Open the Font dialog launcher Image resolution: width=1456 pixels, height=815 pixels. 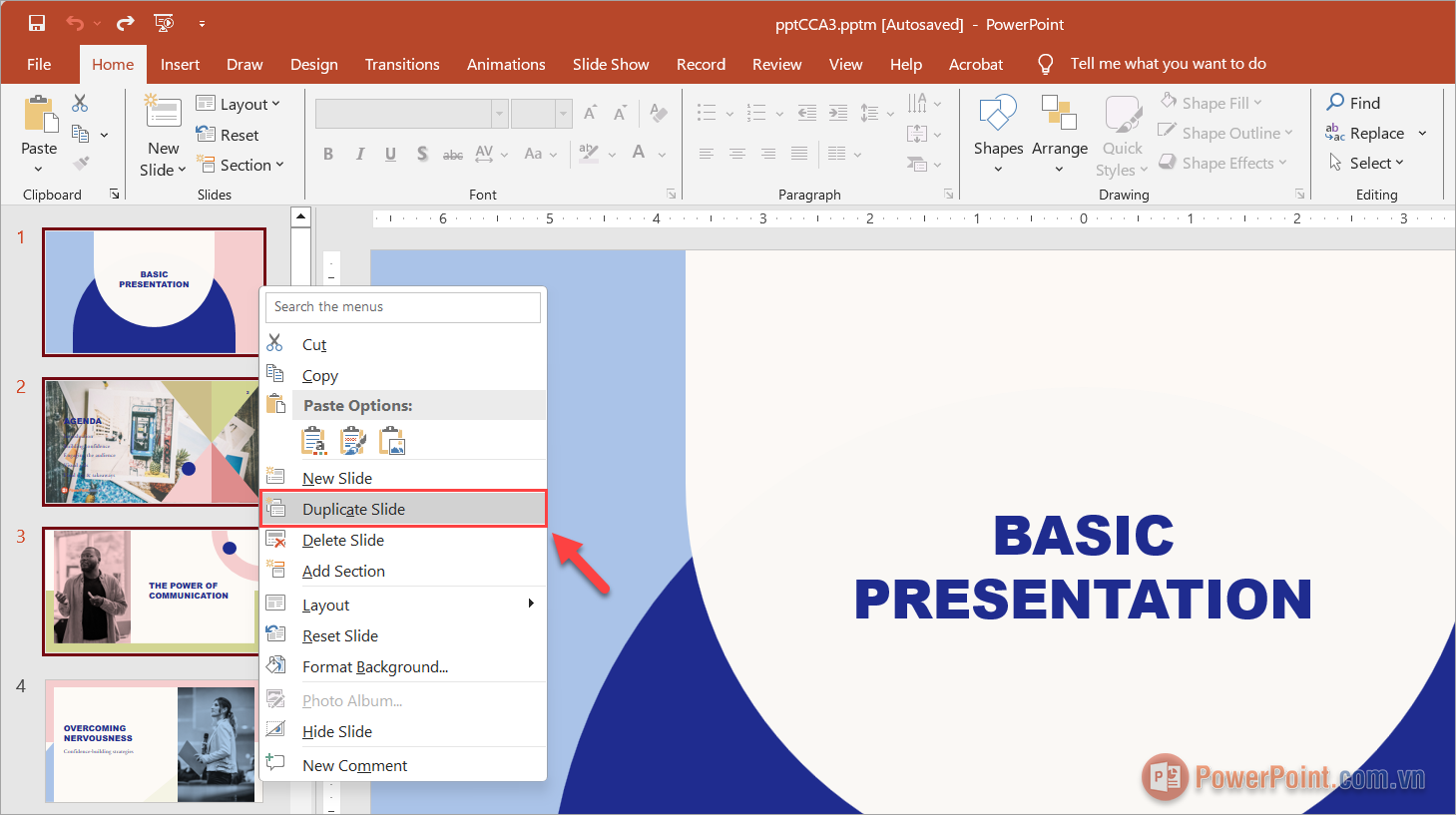coord(671,194)
